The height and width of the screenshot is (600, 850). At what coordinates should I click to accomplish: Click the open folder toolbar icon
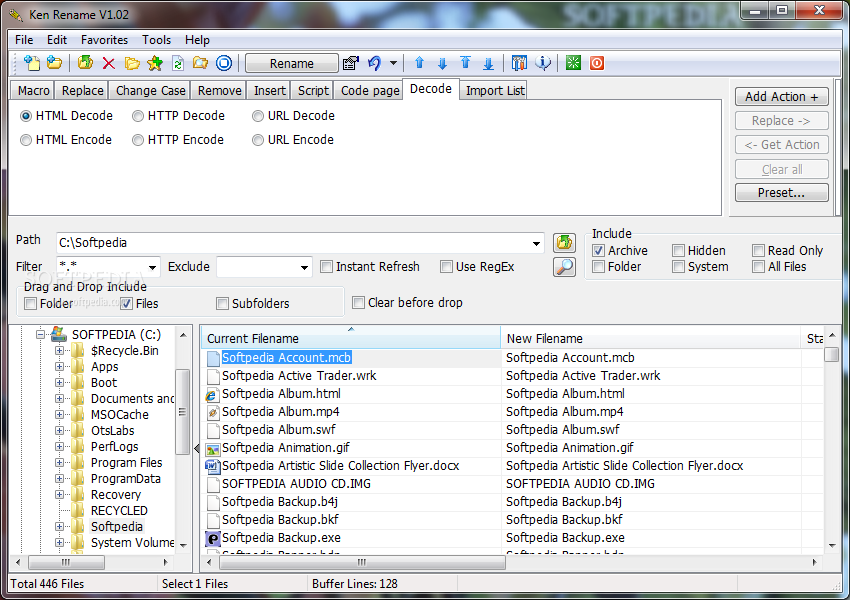(x=132, y=63)
